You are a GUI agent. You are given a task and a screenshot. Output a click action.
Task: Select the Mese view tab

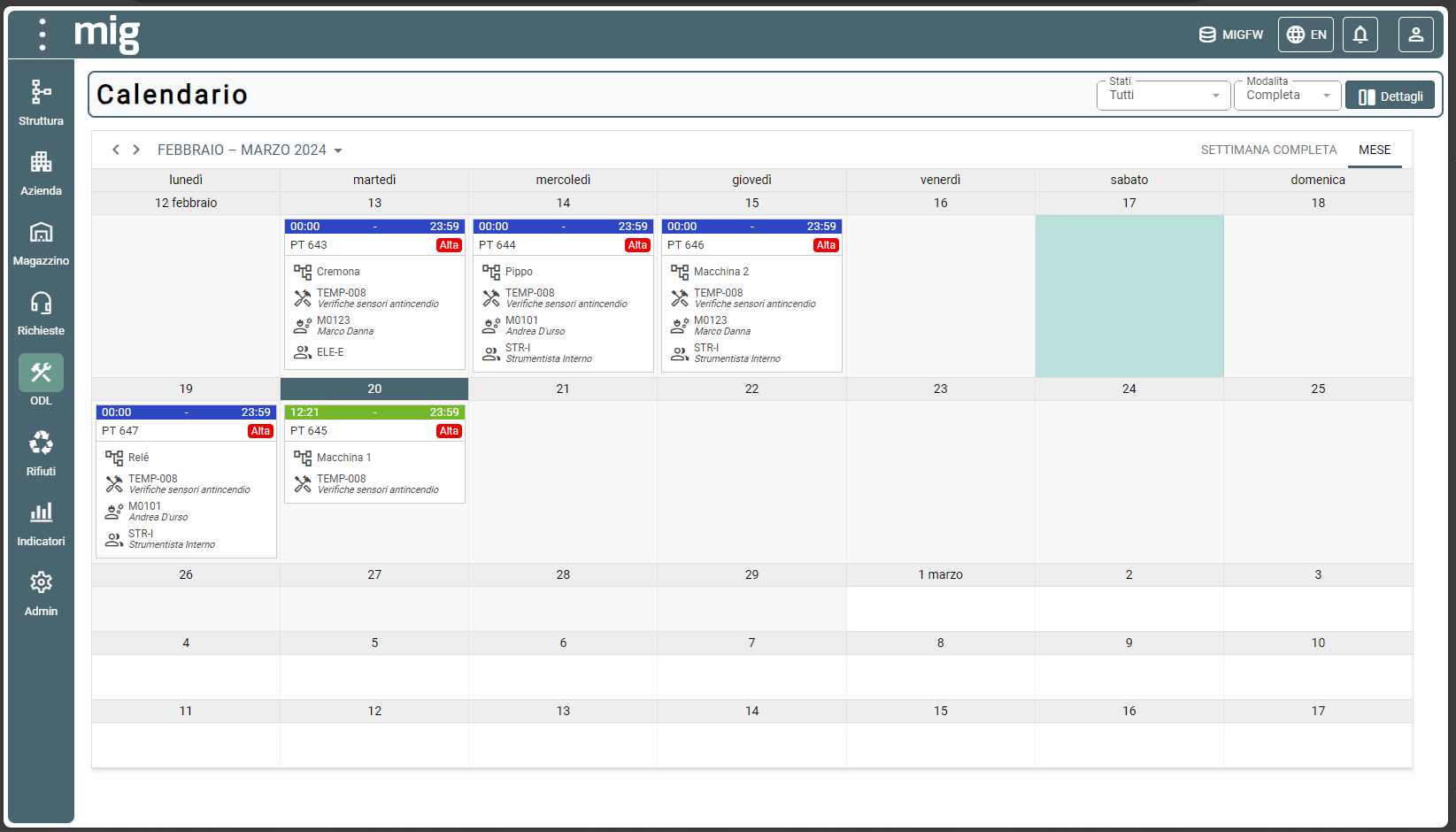pyautogui.click(x=1374, y=150)
